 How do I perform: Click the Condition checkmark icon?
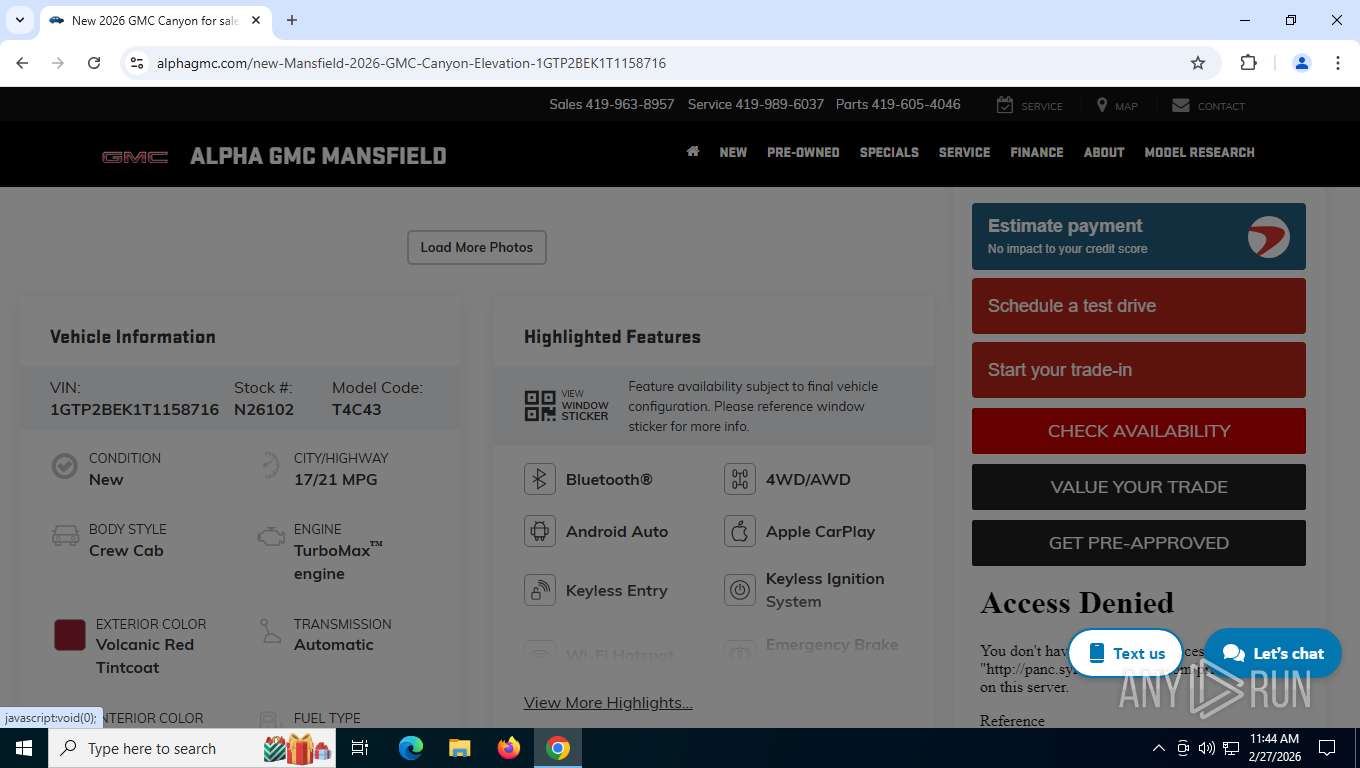(65, 466)
